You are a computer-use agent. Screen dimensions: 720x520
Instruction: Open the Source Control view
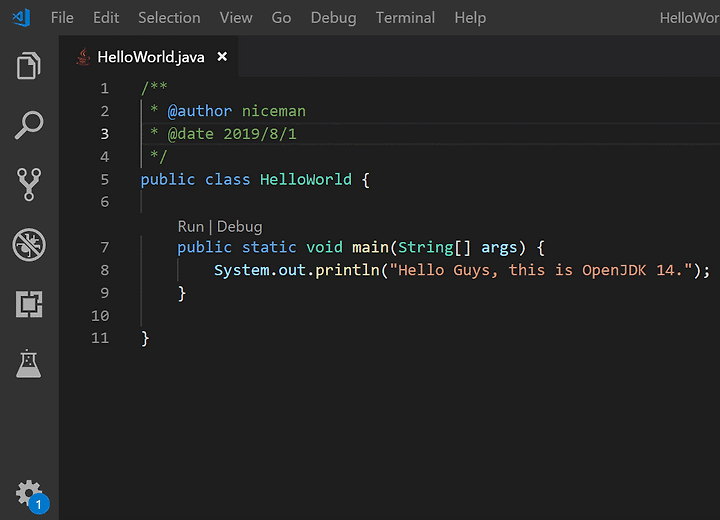(x=29, y=184)
